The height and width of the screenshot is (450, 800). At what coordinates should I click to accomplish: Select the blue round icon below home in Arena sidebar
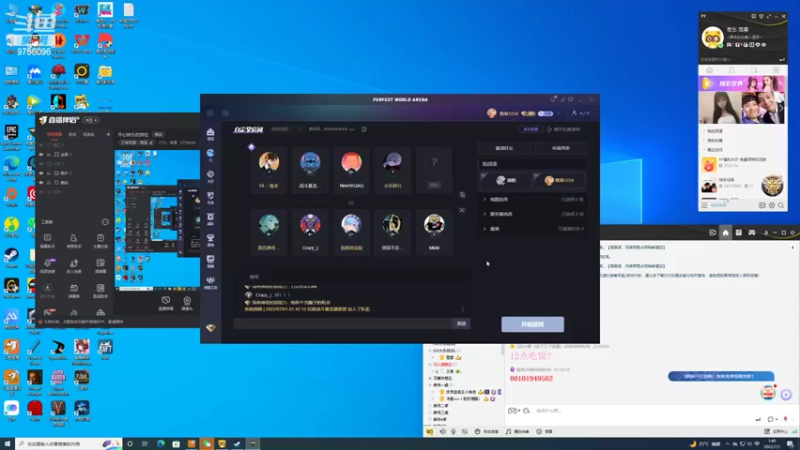pos(210,153)
